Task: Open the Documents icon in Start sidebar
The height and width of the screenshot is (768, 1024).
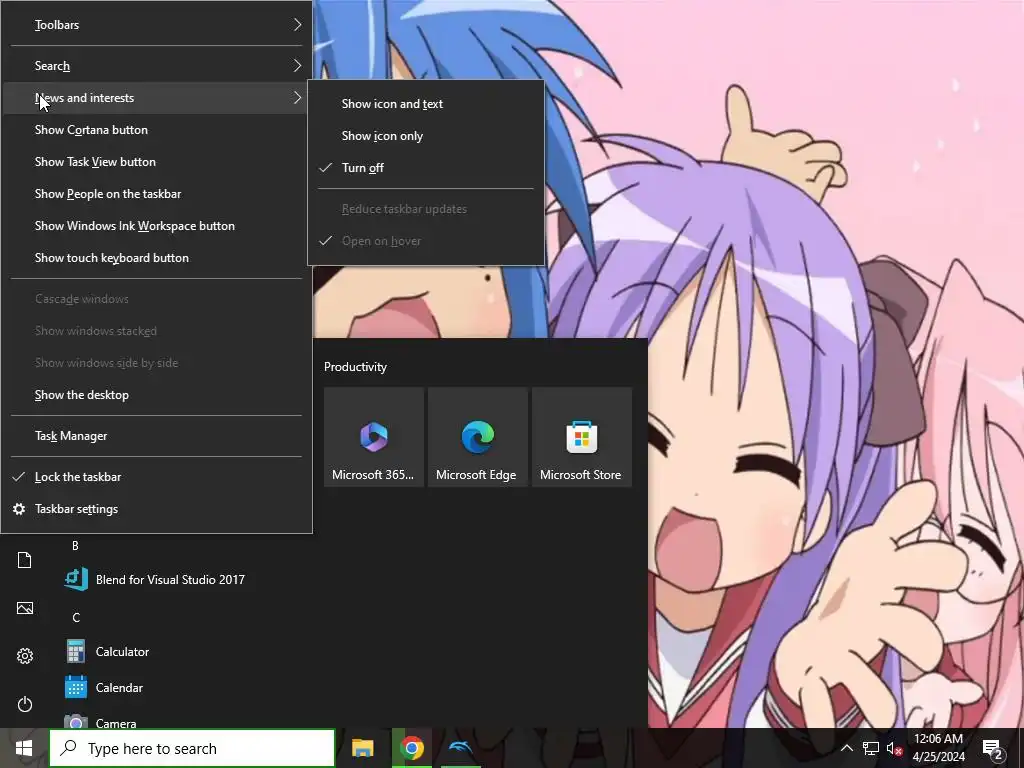Action: point(24,560)
